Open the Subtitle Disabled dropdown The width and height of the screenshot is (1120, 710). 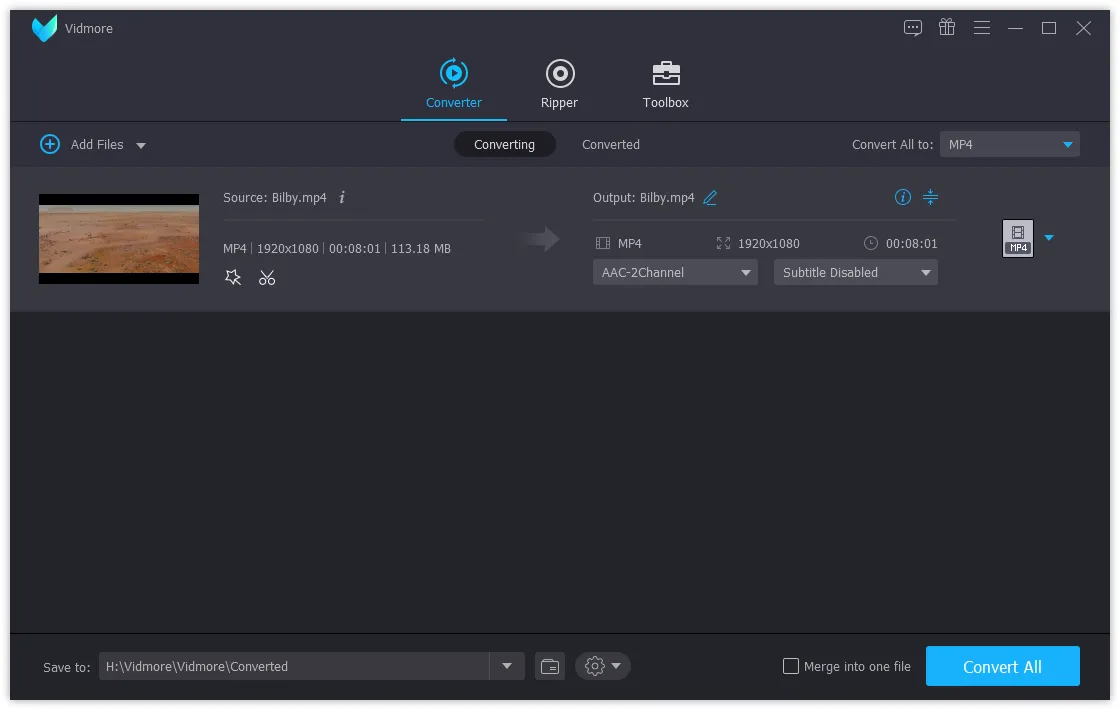click(x=855, y=272)
